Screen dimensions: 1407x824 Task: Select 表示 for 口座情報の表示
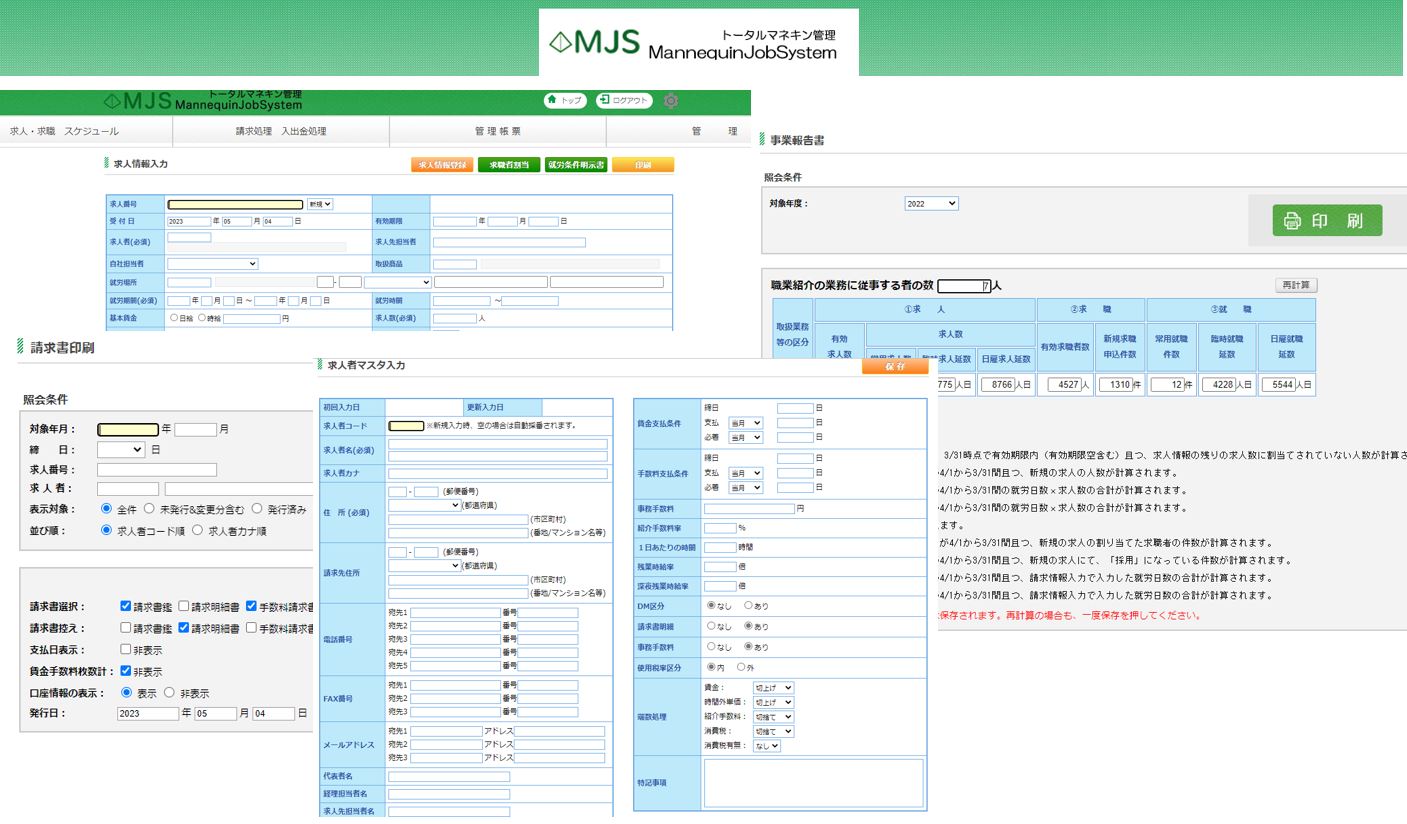(x=126, y=692)
